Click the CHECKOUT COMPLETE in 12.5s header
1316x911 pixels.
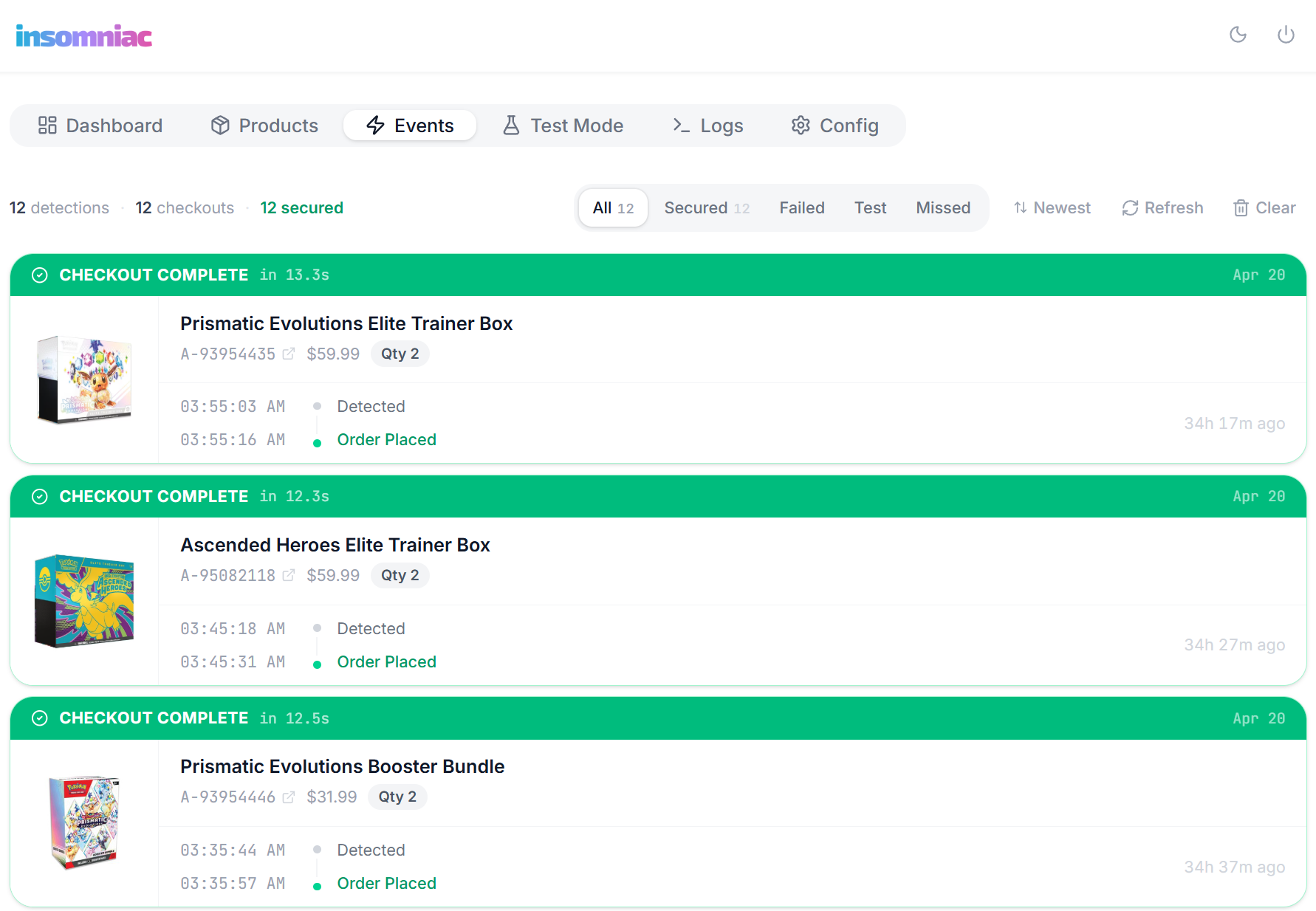[658, 718]
